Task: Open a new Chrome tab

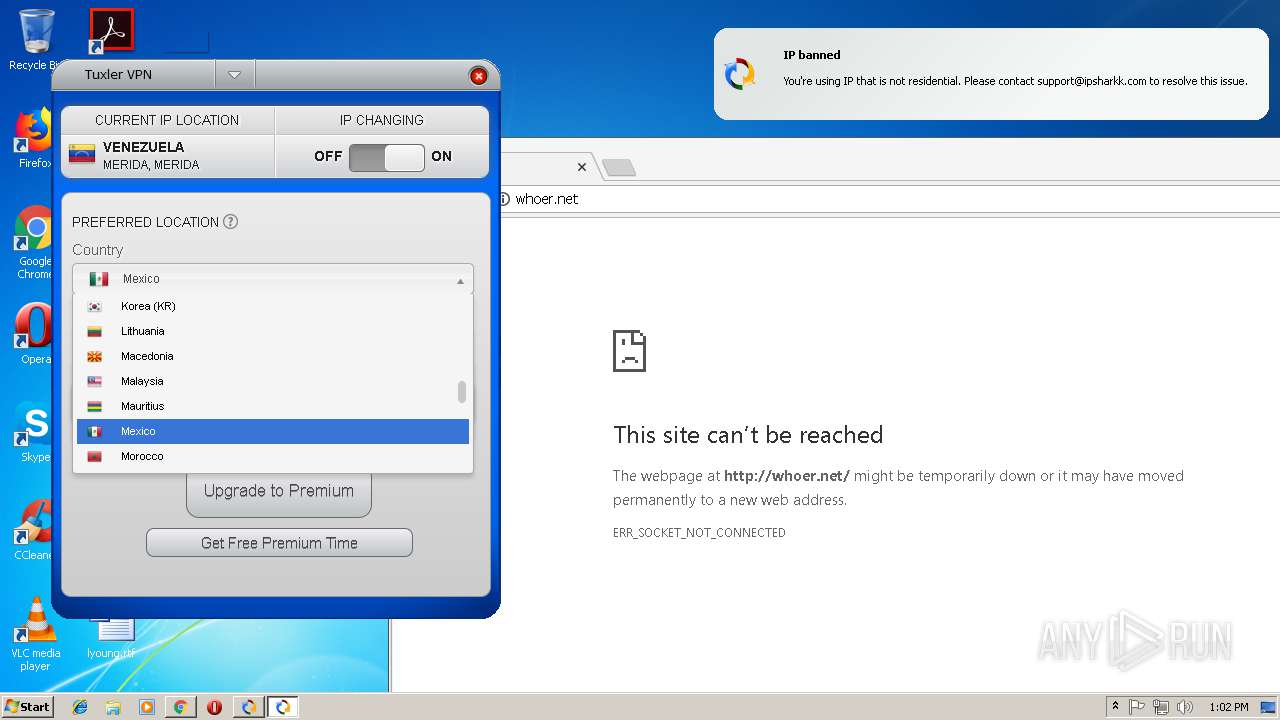Action: tap(619, 168)
